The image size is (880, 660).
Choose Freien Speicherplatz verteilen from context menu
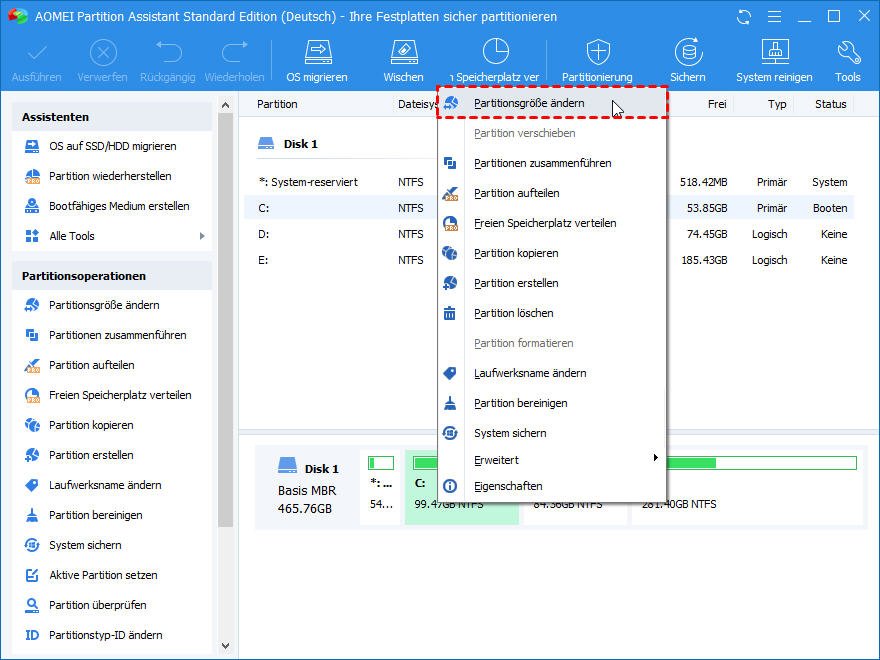(x=552, y=223)
